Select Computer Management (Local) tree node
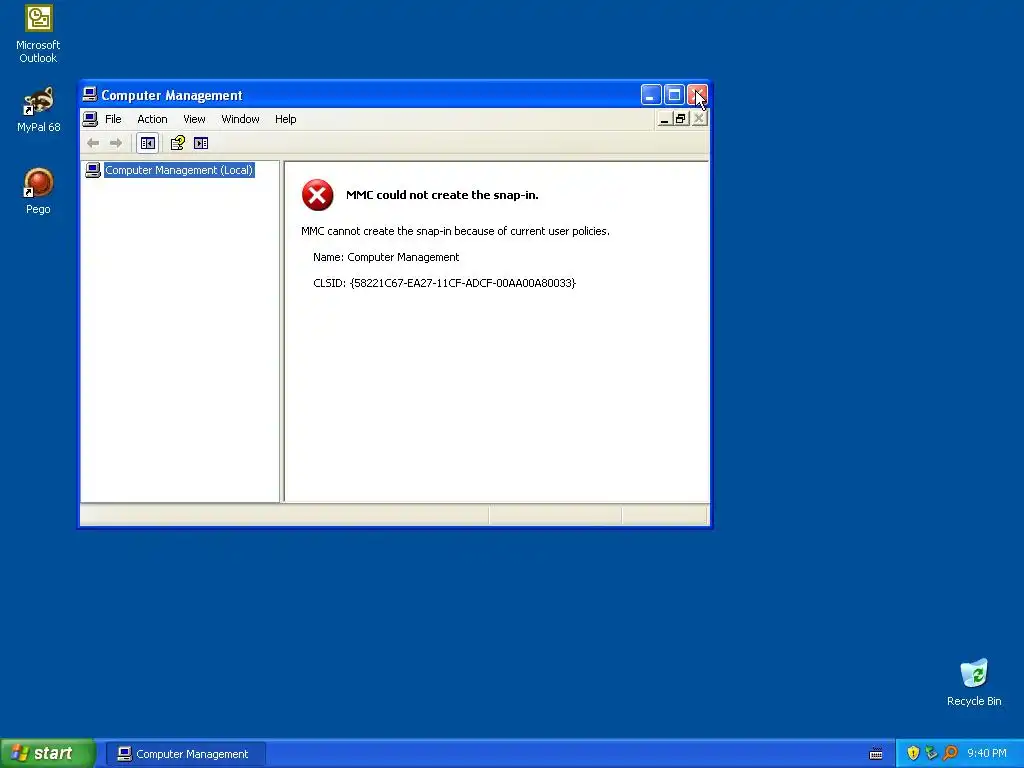1024x768 pixels. tap(179, 170)
